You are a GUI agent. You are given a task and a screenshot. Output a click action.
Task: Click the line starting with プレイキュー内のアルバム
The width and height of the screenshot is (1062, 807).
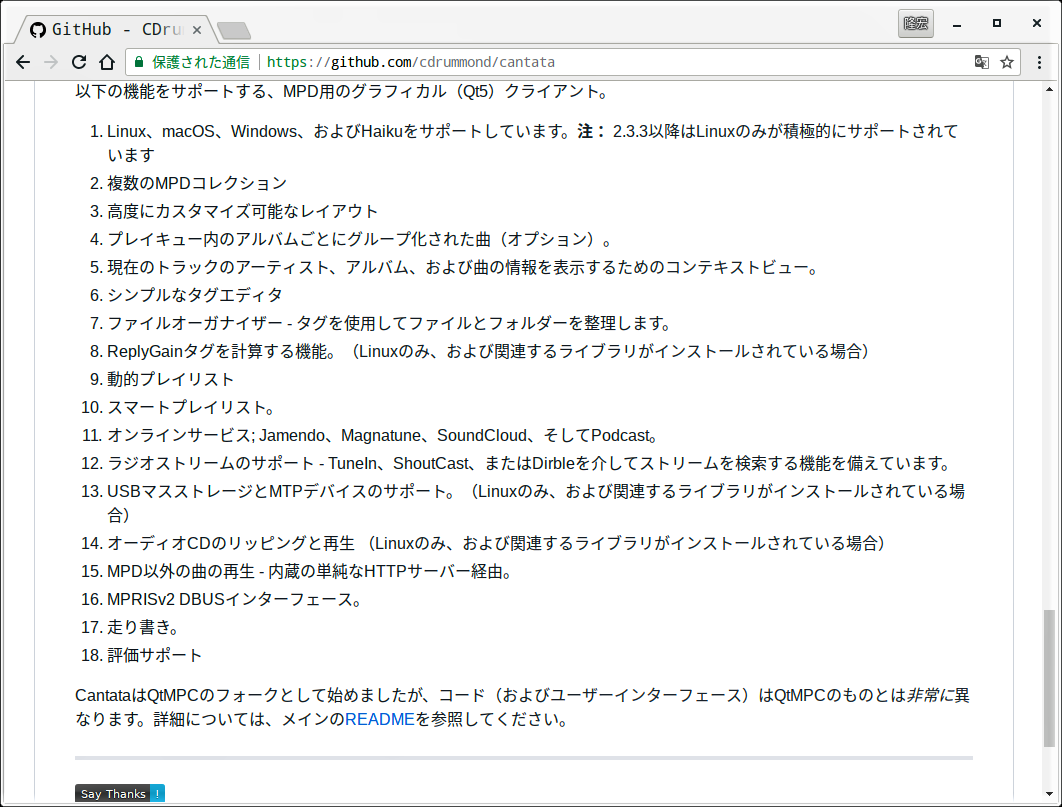click(360, 240)
